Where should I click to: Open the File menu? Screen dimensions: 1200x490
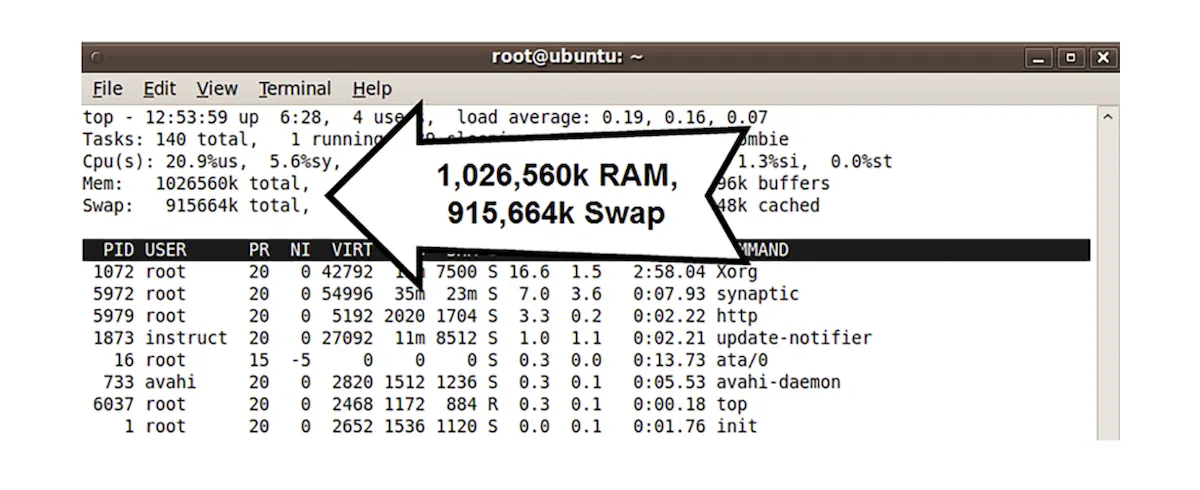(107, 89)
